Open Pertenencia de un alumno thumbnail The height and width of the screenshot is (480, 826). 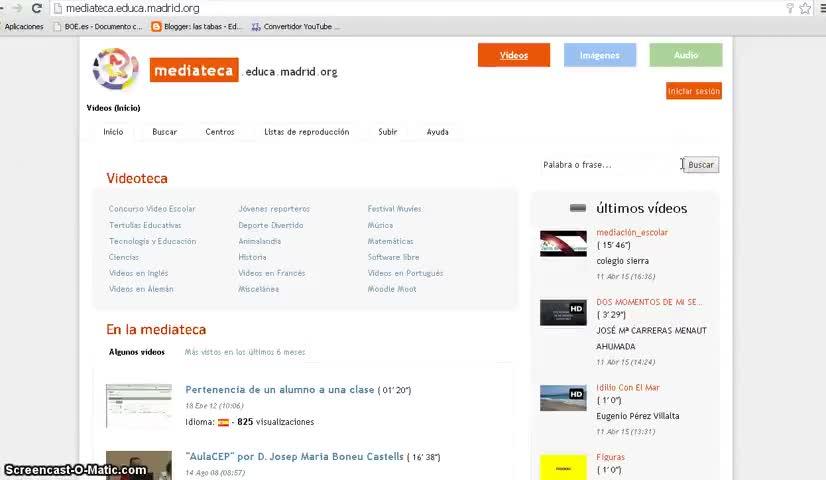[x=139, y=406]
